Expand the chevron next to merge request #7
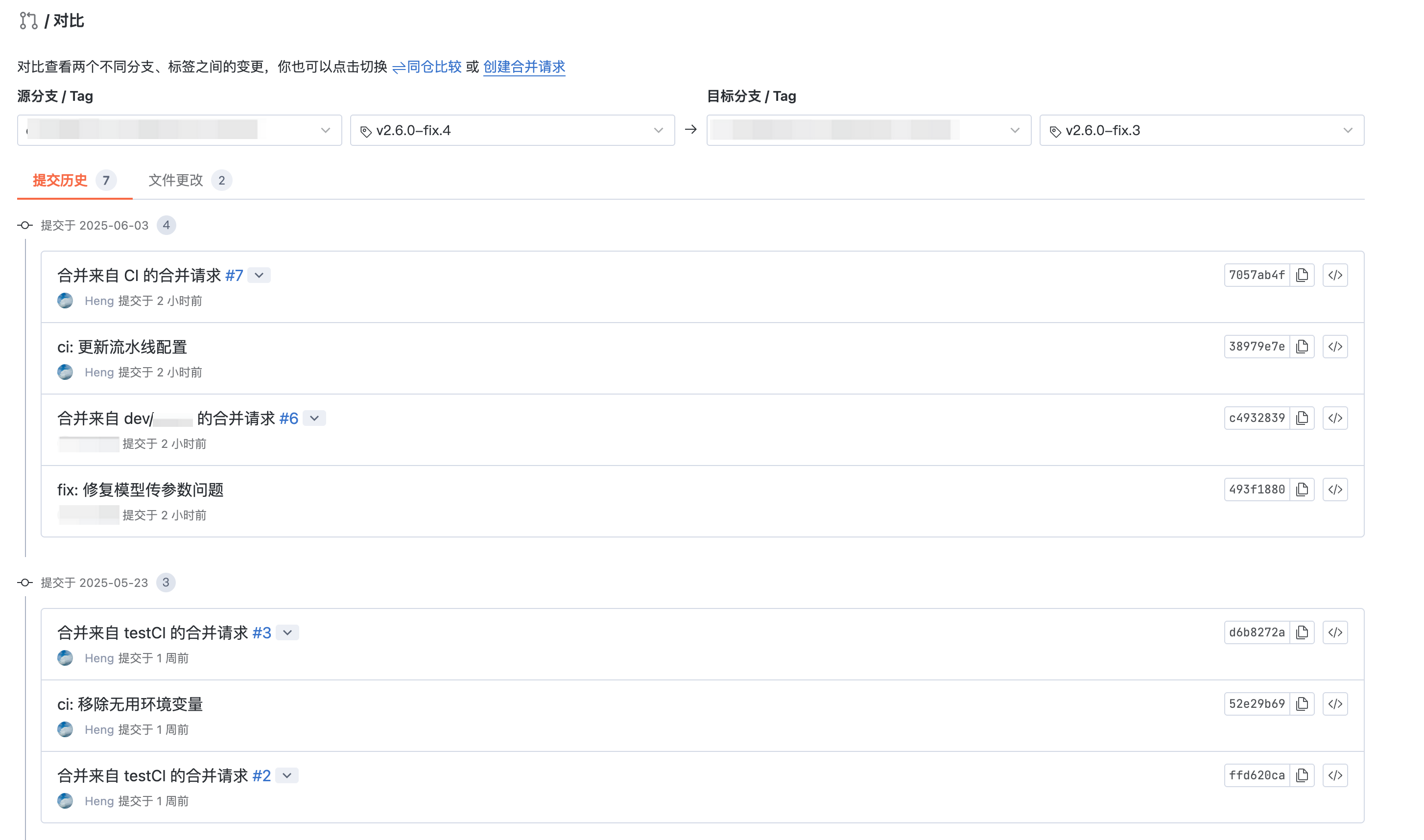Image resolution: width=1424 pixels, height=840 pixels. (260, 275)
